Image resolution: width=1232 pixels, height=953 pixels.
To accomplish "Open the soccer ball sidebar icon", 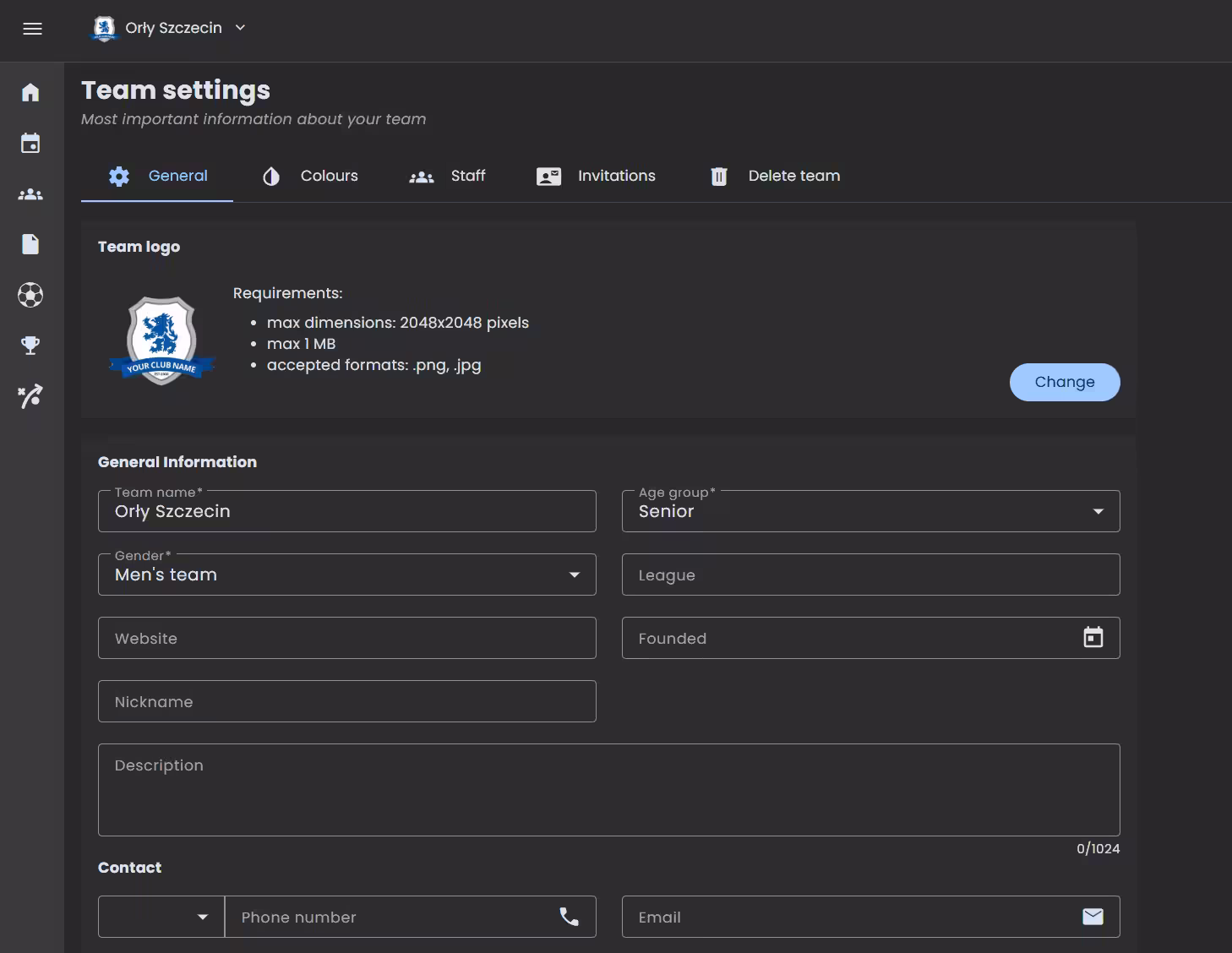I will point(30,295).
